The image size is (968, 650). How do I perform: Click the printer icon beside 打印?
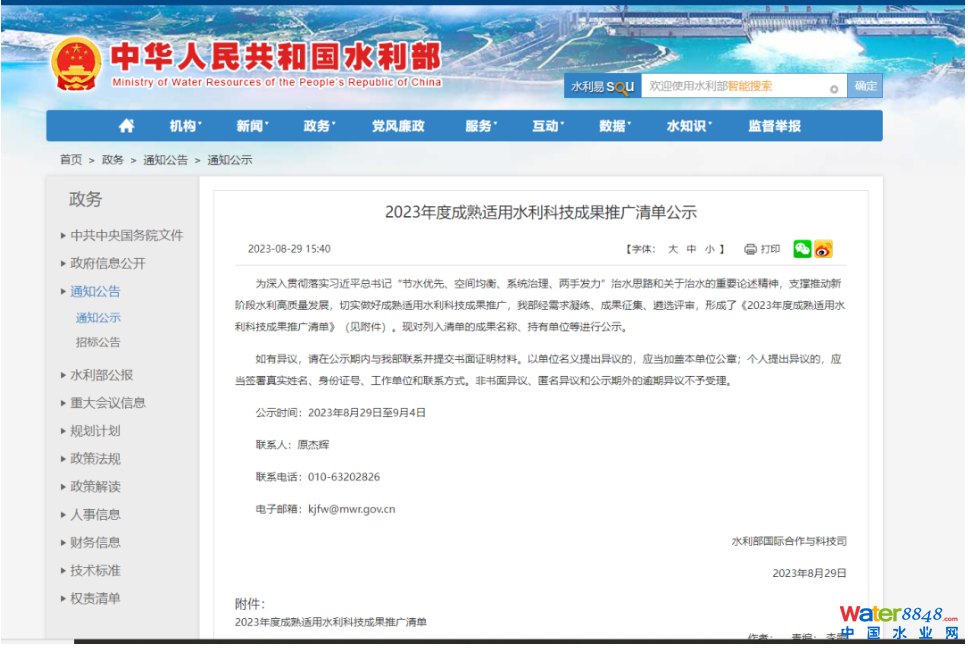pos(750,249)
